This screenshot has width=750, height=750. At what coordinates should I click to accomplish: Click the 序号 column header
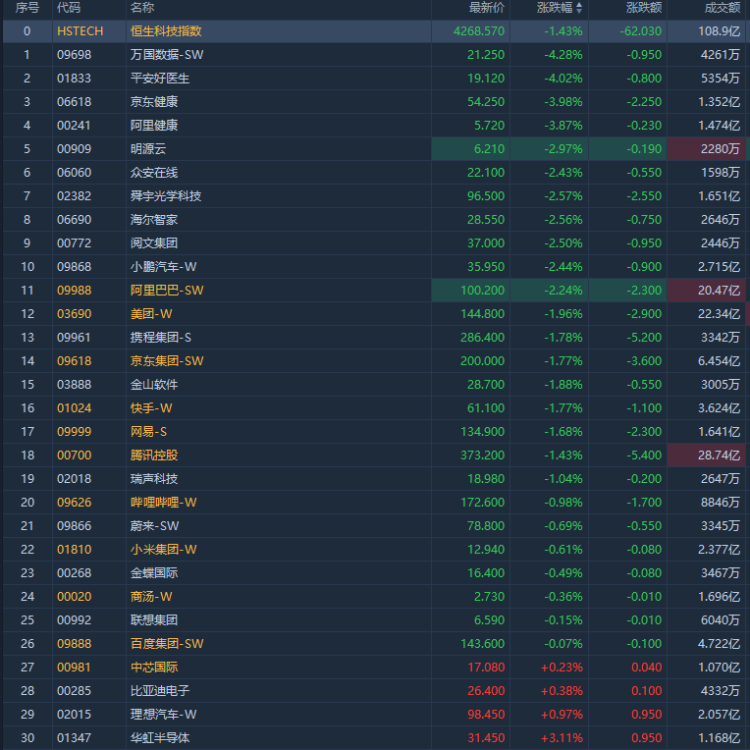(x=27, y=8)
